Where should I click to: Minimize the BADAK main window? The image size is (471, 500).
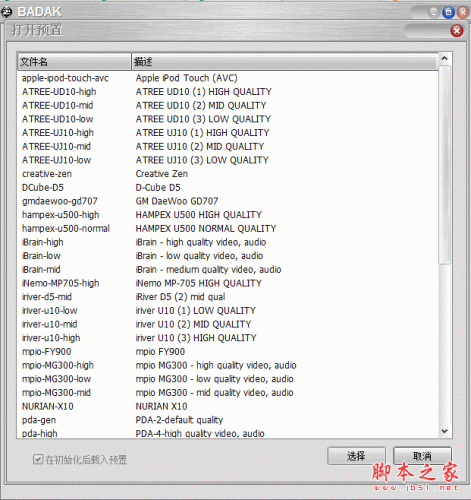pyautogui.click(x=434, y=13)
